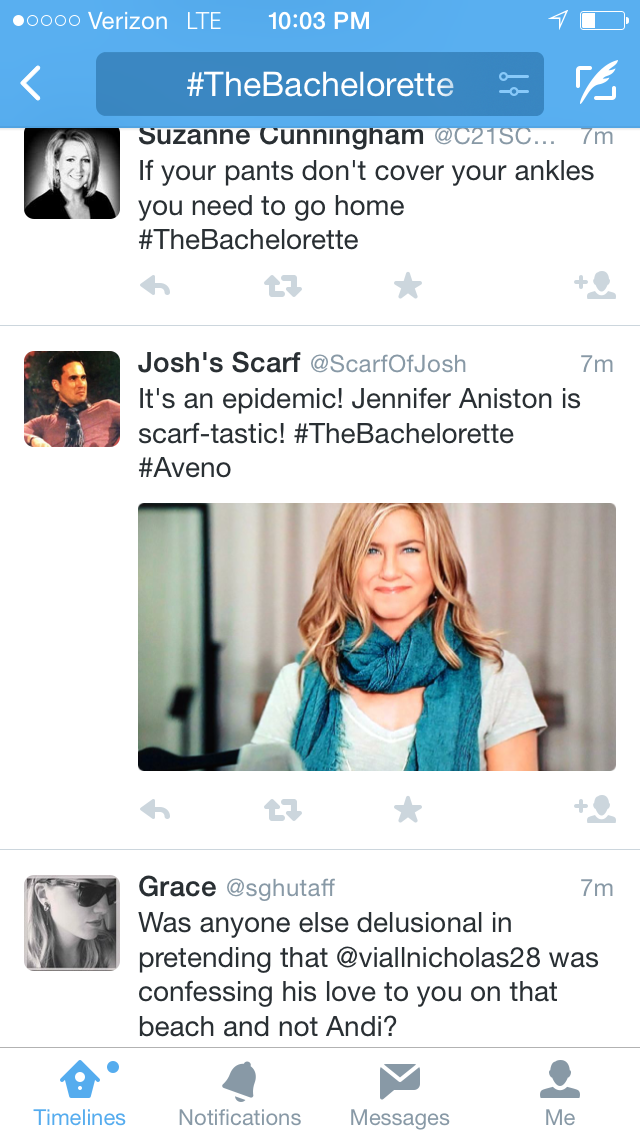Tap the back arrow in header
This screenshot has height=1136, width=640.
tap(32, 84)
